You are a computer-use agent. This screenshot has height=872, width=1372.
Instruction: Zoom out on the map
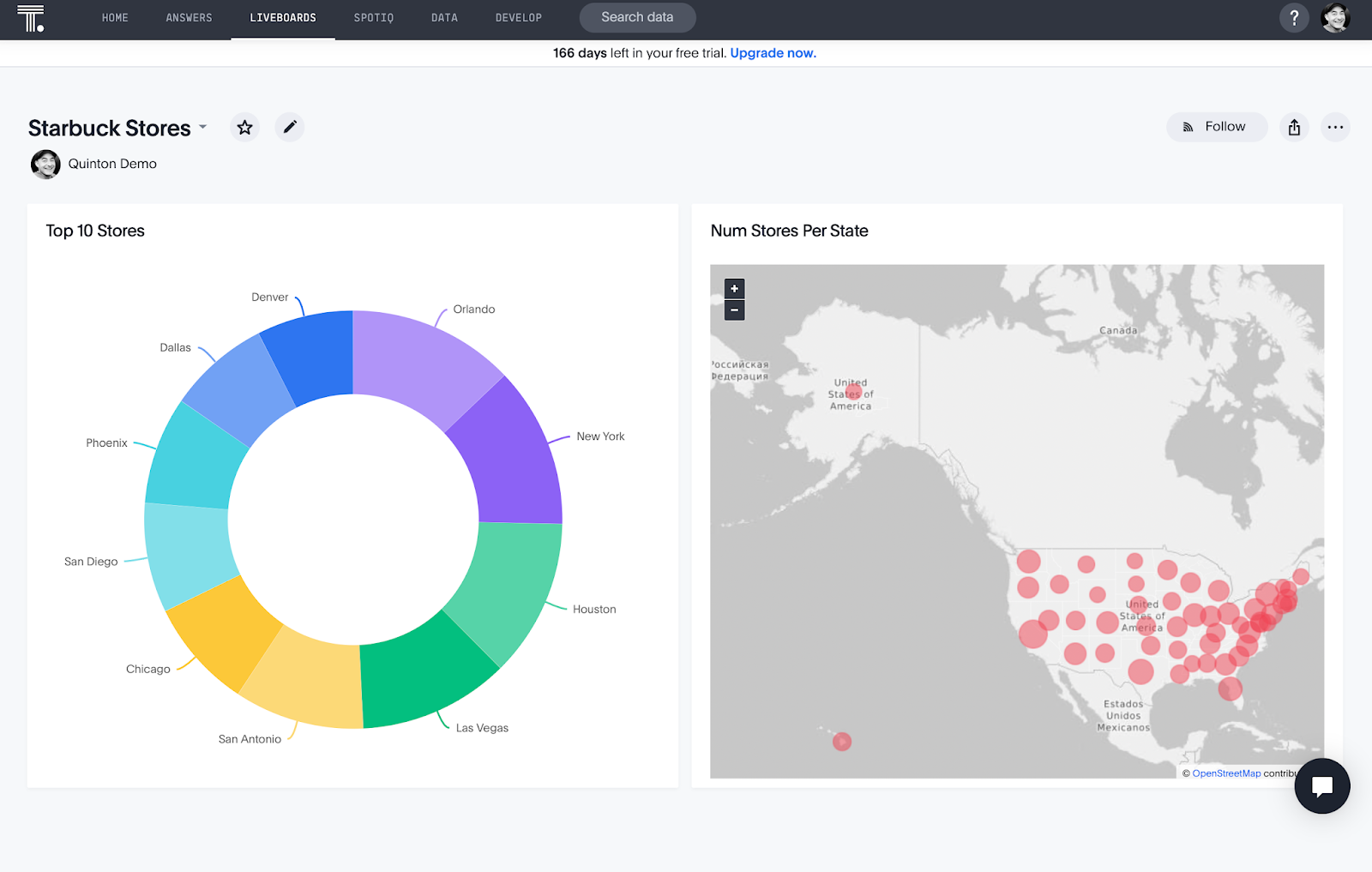(x=734, y=310)
